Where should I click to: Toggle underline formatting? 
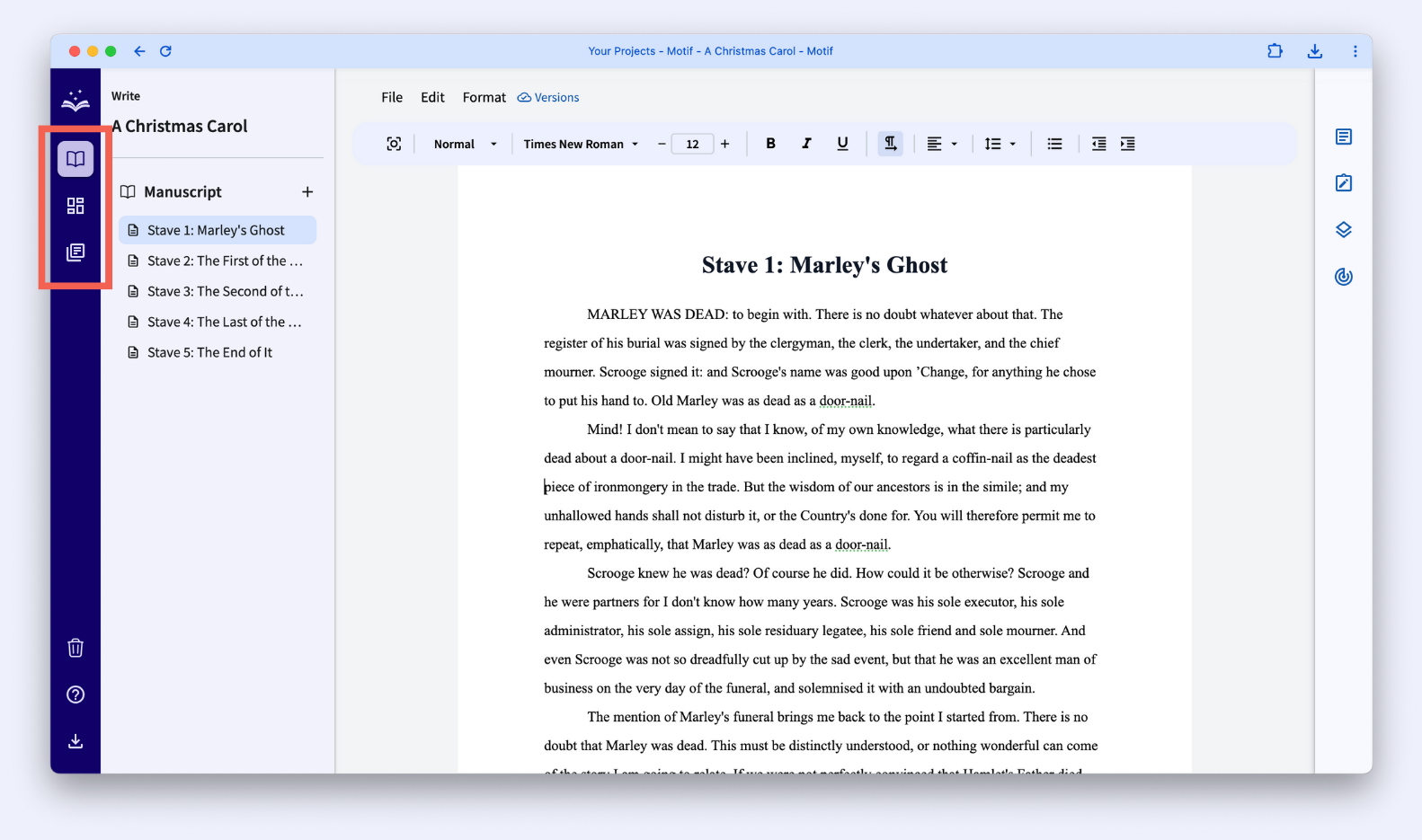[842, 144]
